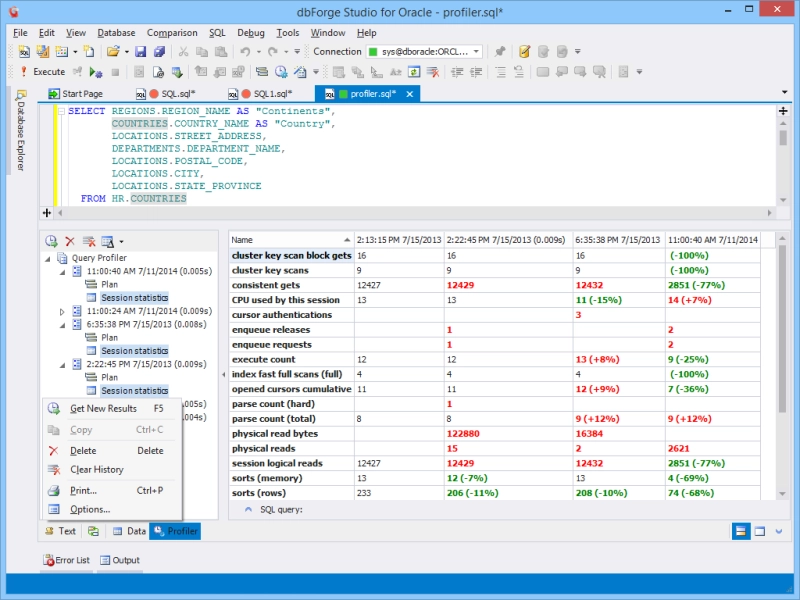Switch to the SQL.sql tab

pos(166,94)
